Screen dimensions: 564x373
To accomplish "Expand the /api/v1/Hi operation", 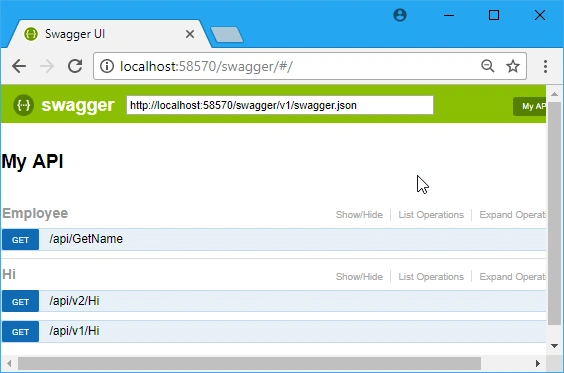I will point(74,331).
